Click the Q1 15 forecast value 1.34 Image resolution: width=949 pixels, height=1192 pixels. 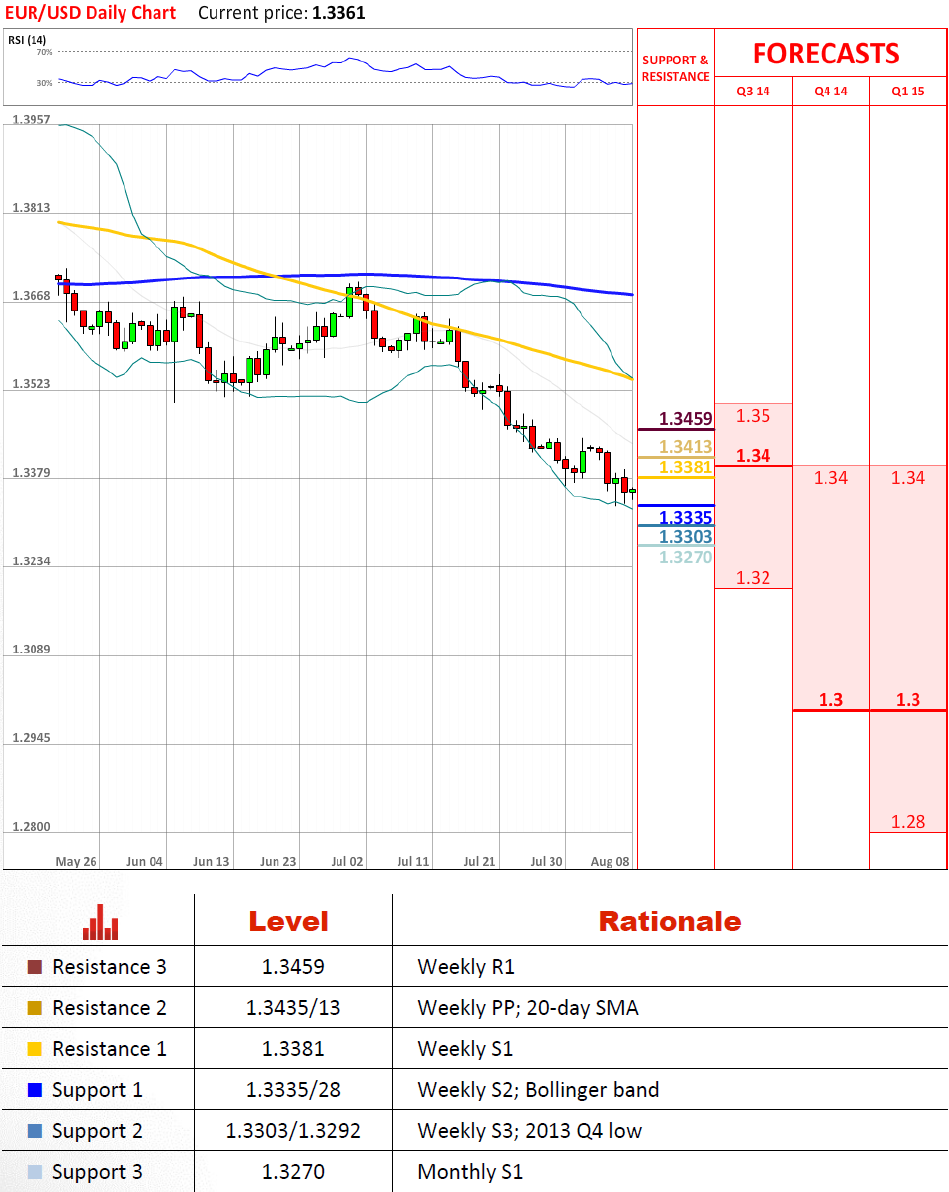click(x=908, y=477)
